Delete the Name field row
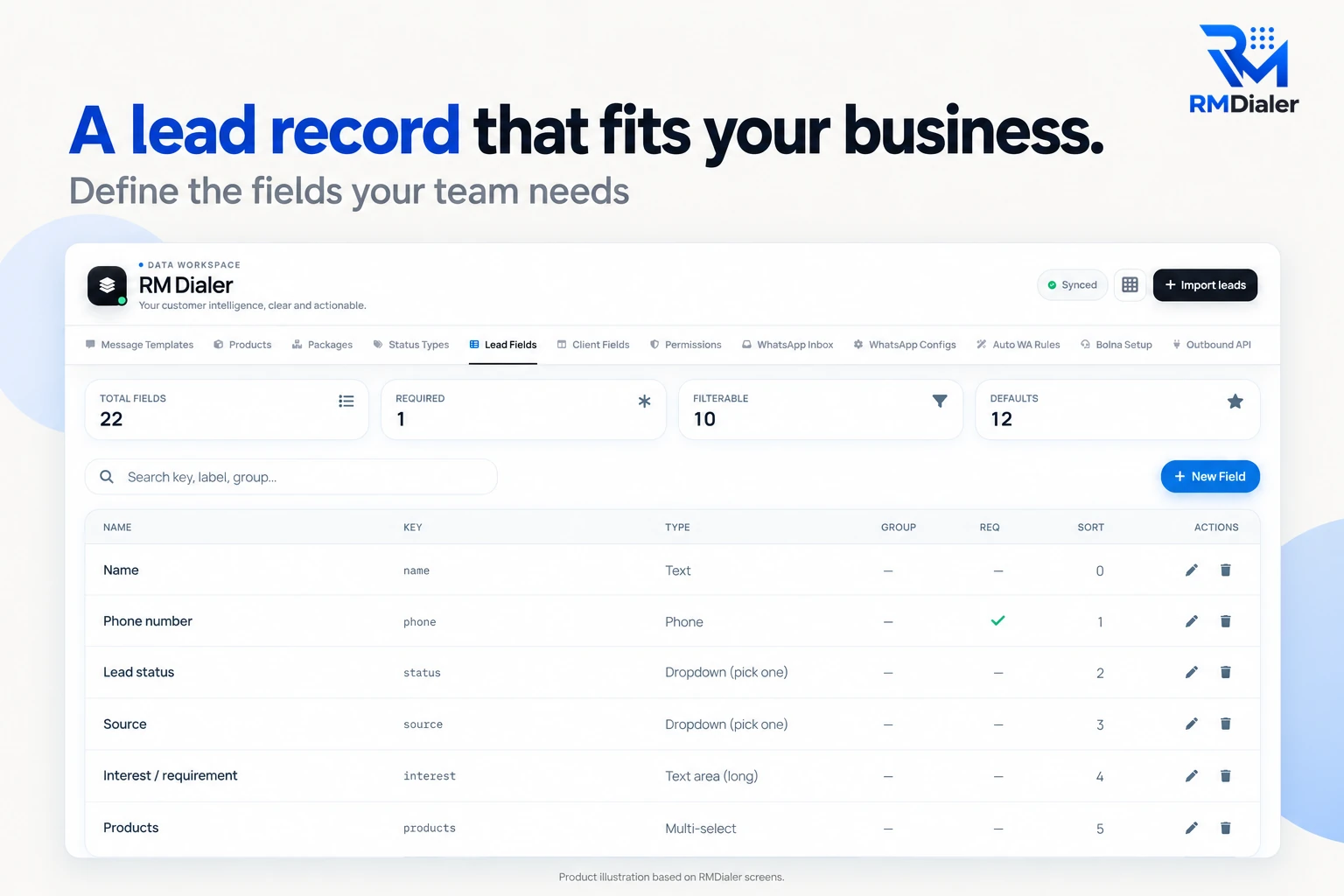The image size is (1344, 896). pos(1225,570)
